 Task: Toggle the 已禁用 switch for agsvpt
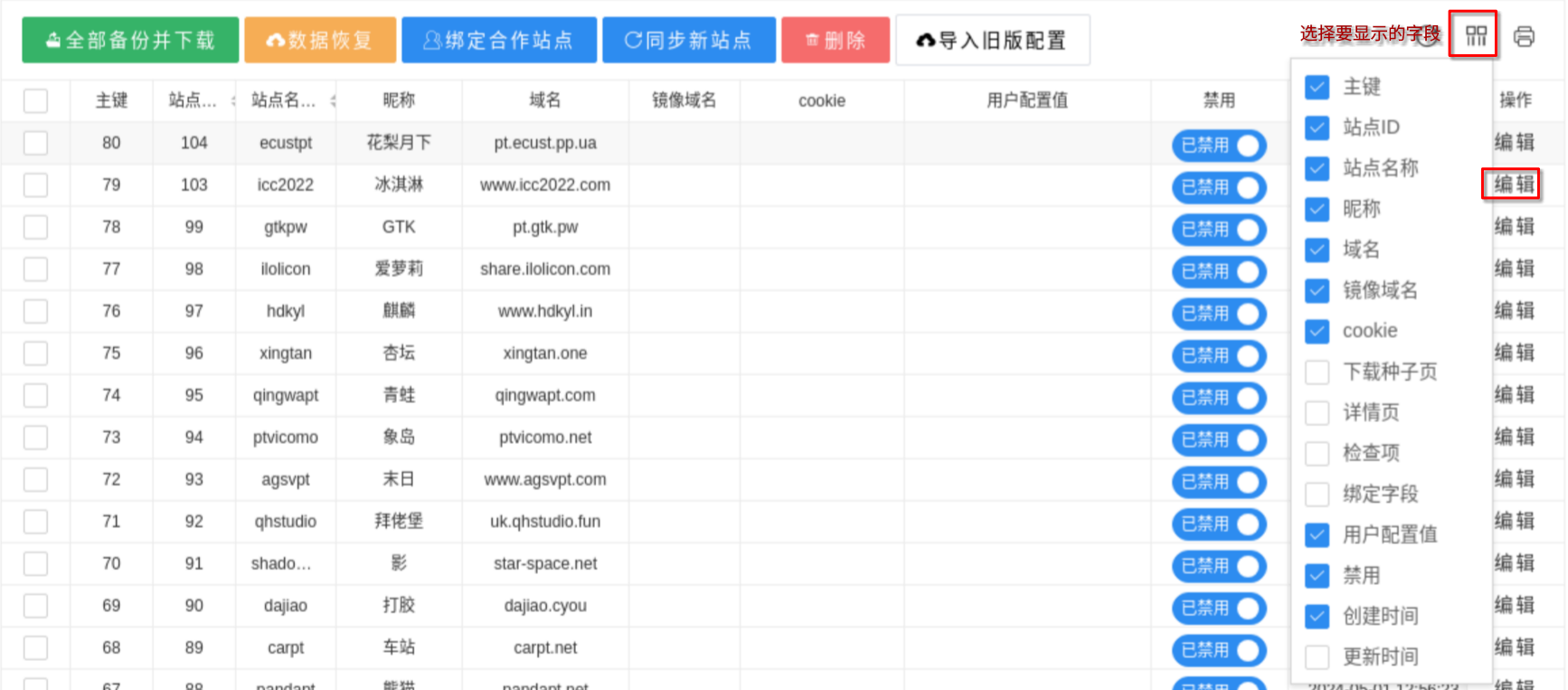tap(1219, 482)
